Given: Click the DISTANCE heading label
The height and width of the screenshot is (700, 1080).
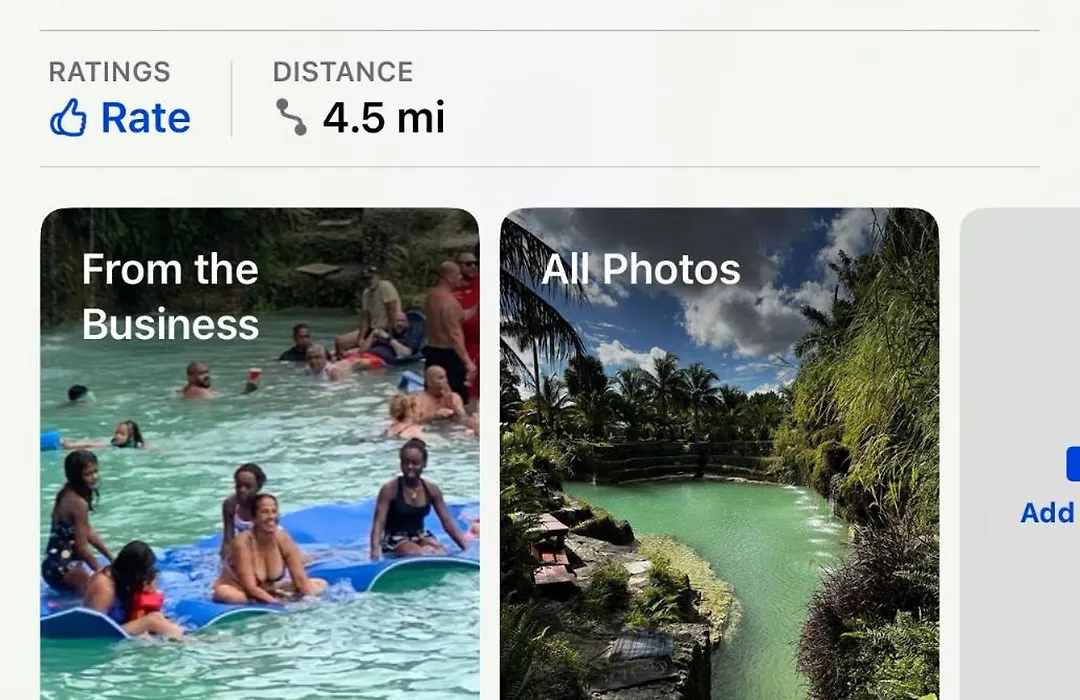Looking at the screenshot, I should 343,72.
